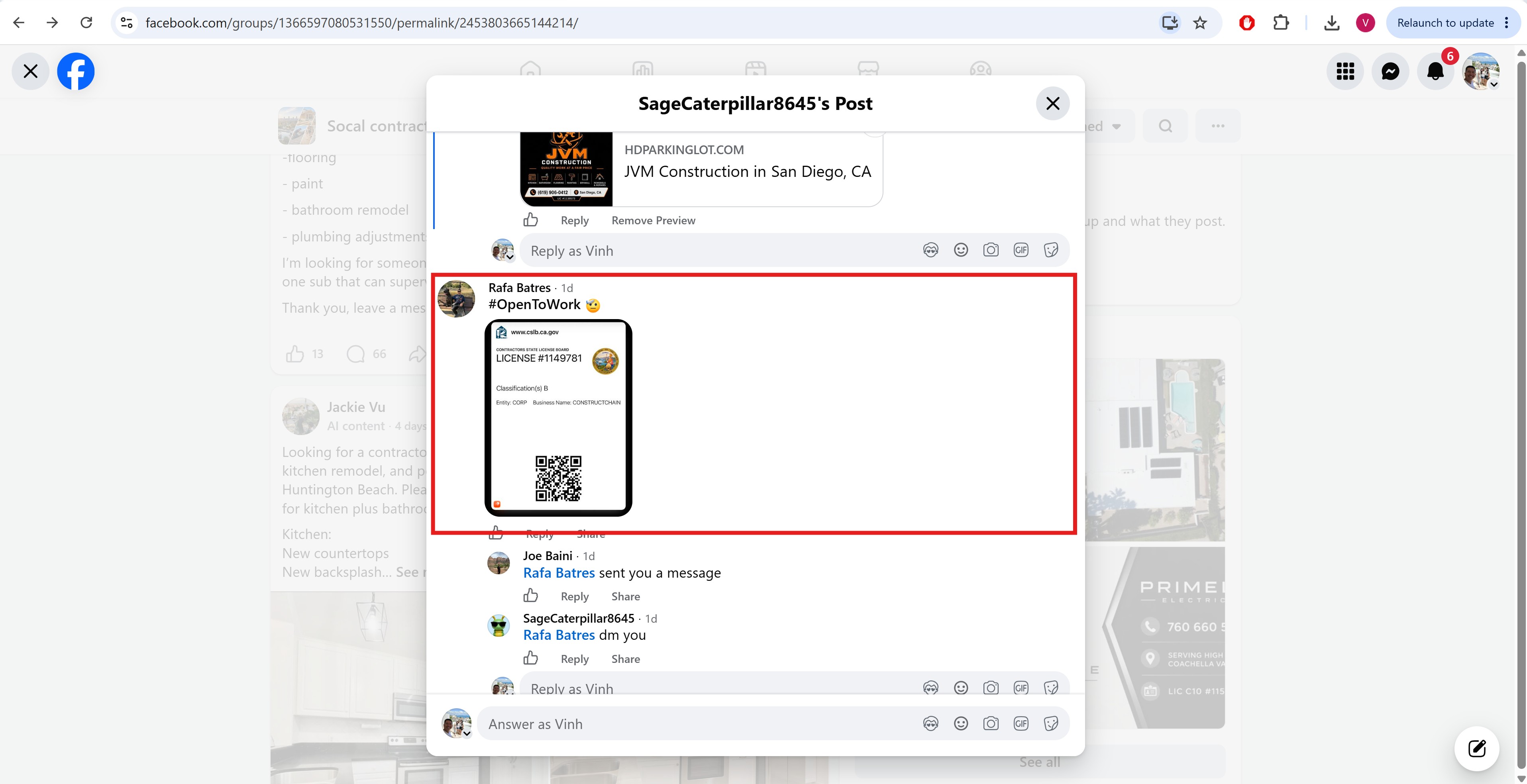Open the red ad blocker extension

coord(1246,23)
